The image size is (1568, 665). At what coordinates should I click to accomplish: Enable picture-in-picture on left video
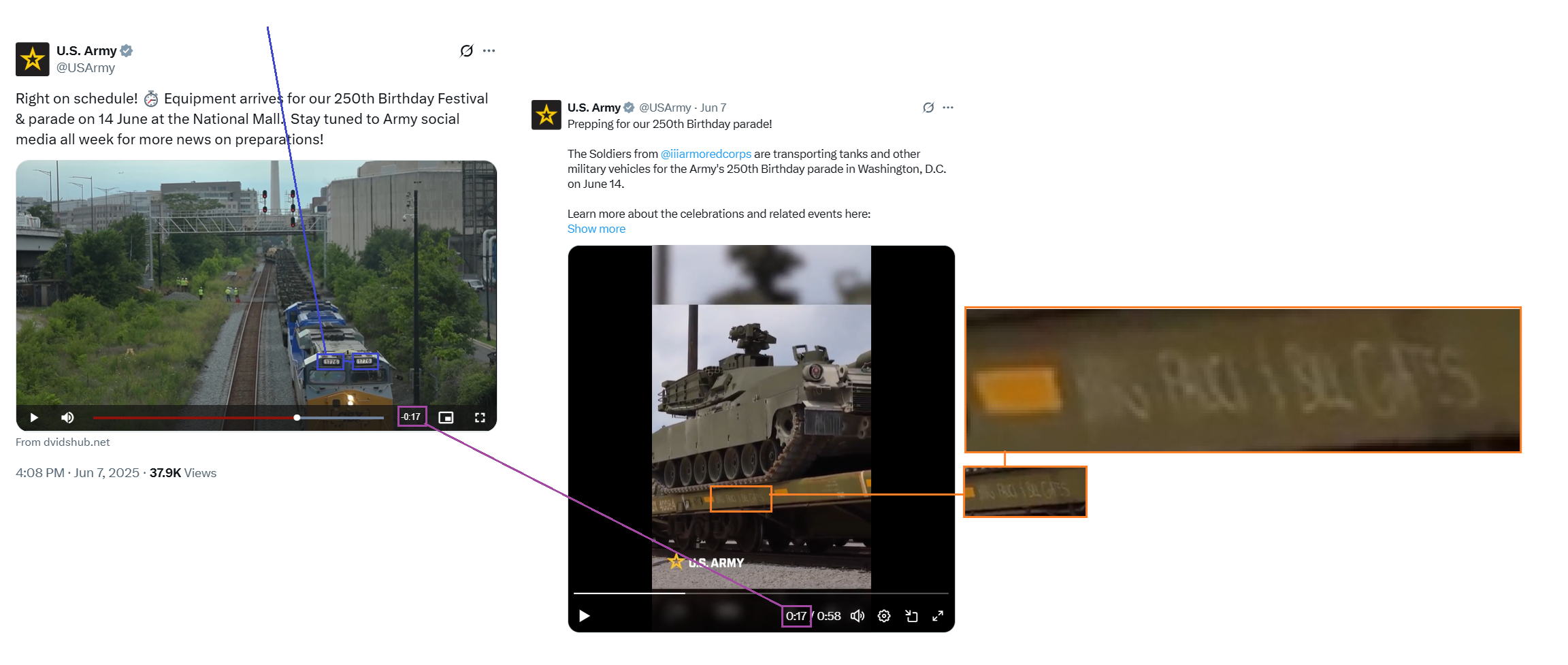(446, 417)
